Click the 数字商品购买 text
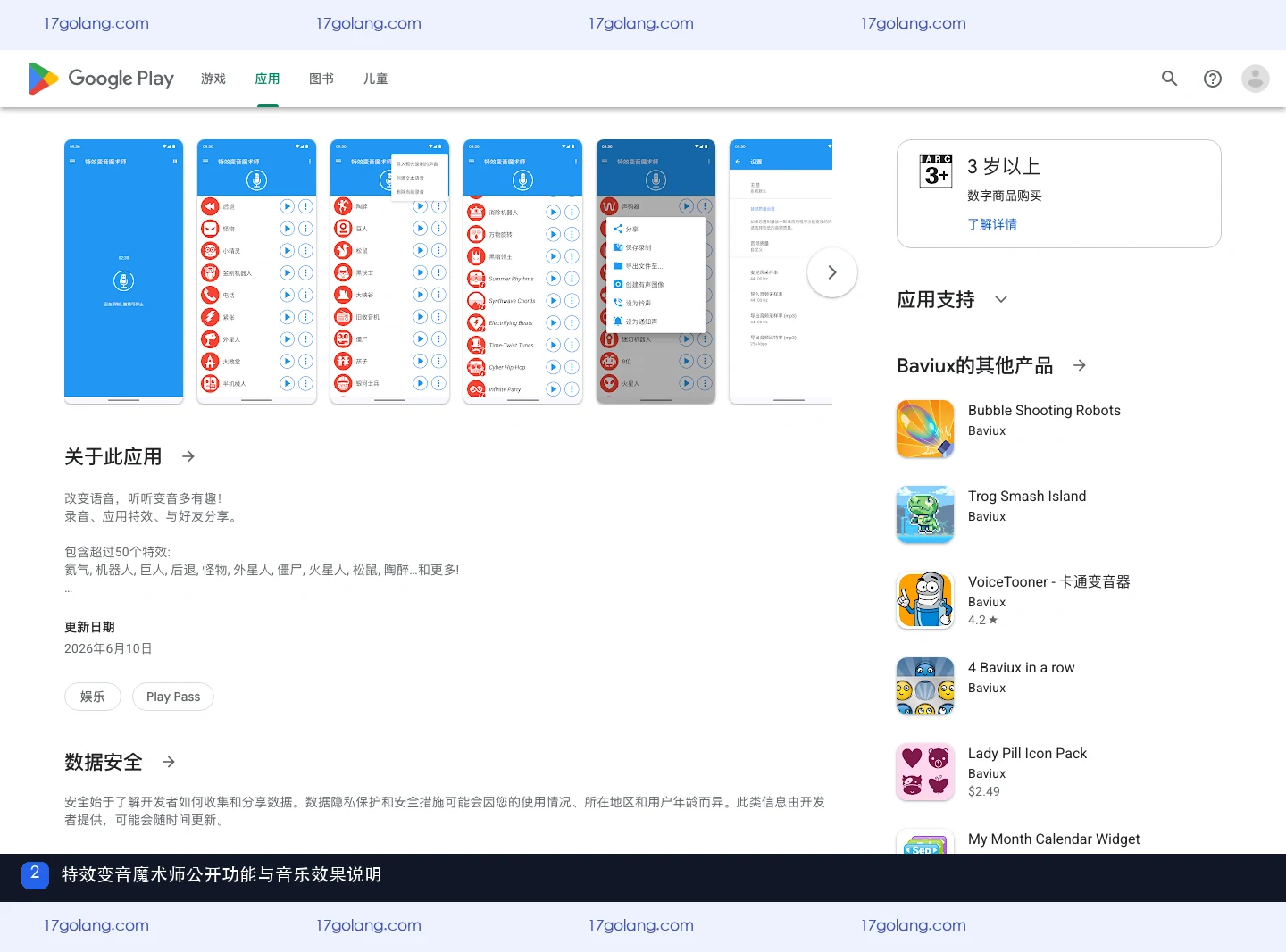1286x952 pixels. point(1005,196)
